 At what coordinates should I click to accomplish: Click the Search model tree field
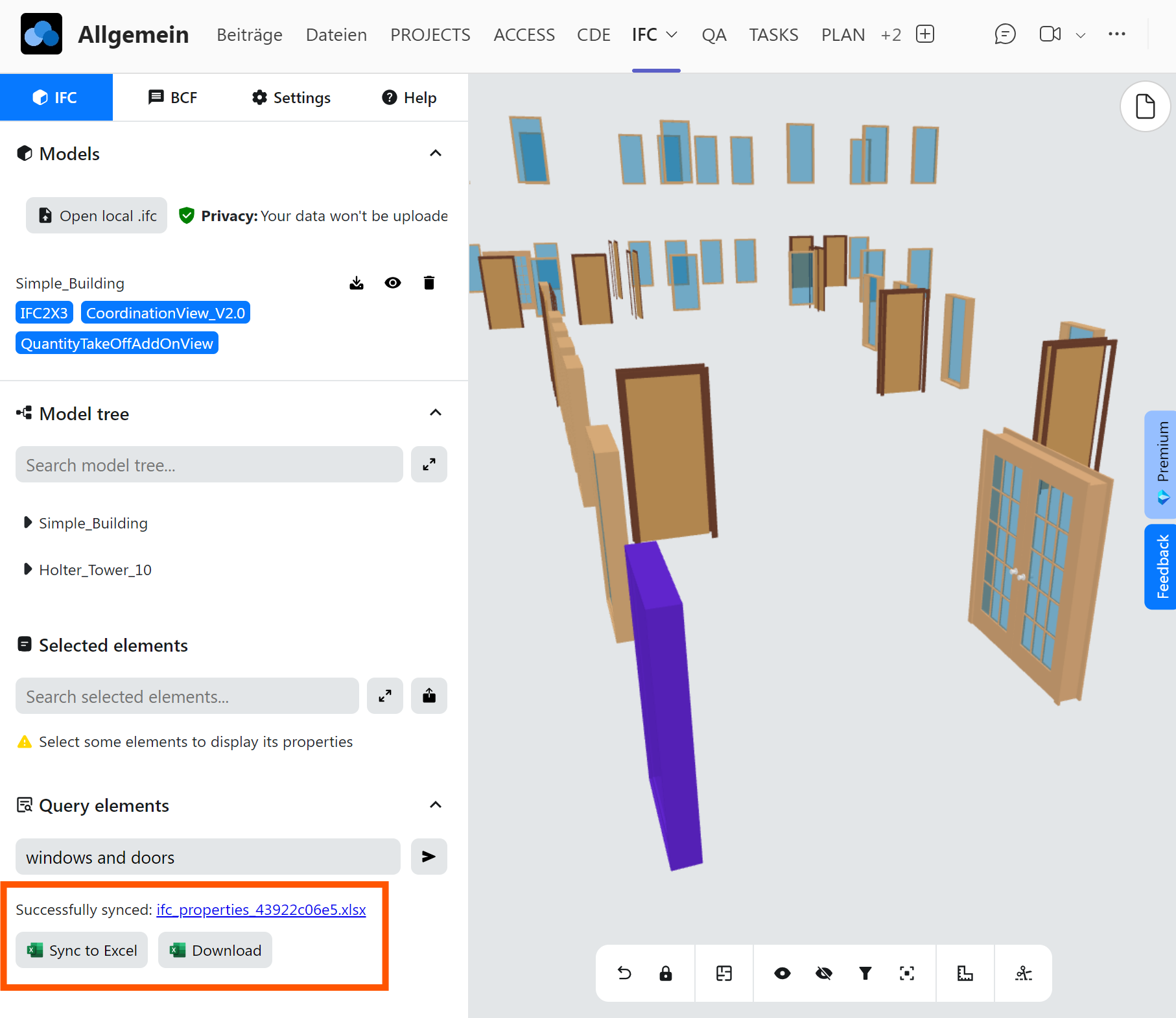tap(209, 465)
